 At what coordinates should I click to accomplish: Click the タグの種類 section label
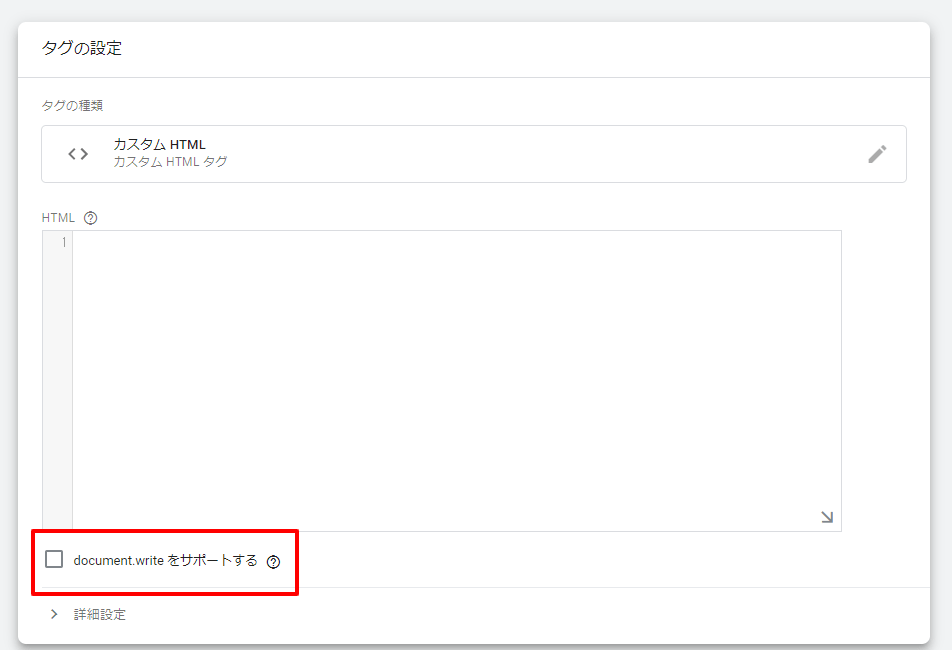pyautogui.click(x=71, y=105)
